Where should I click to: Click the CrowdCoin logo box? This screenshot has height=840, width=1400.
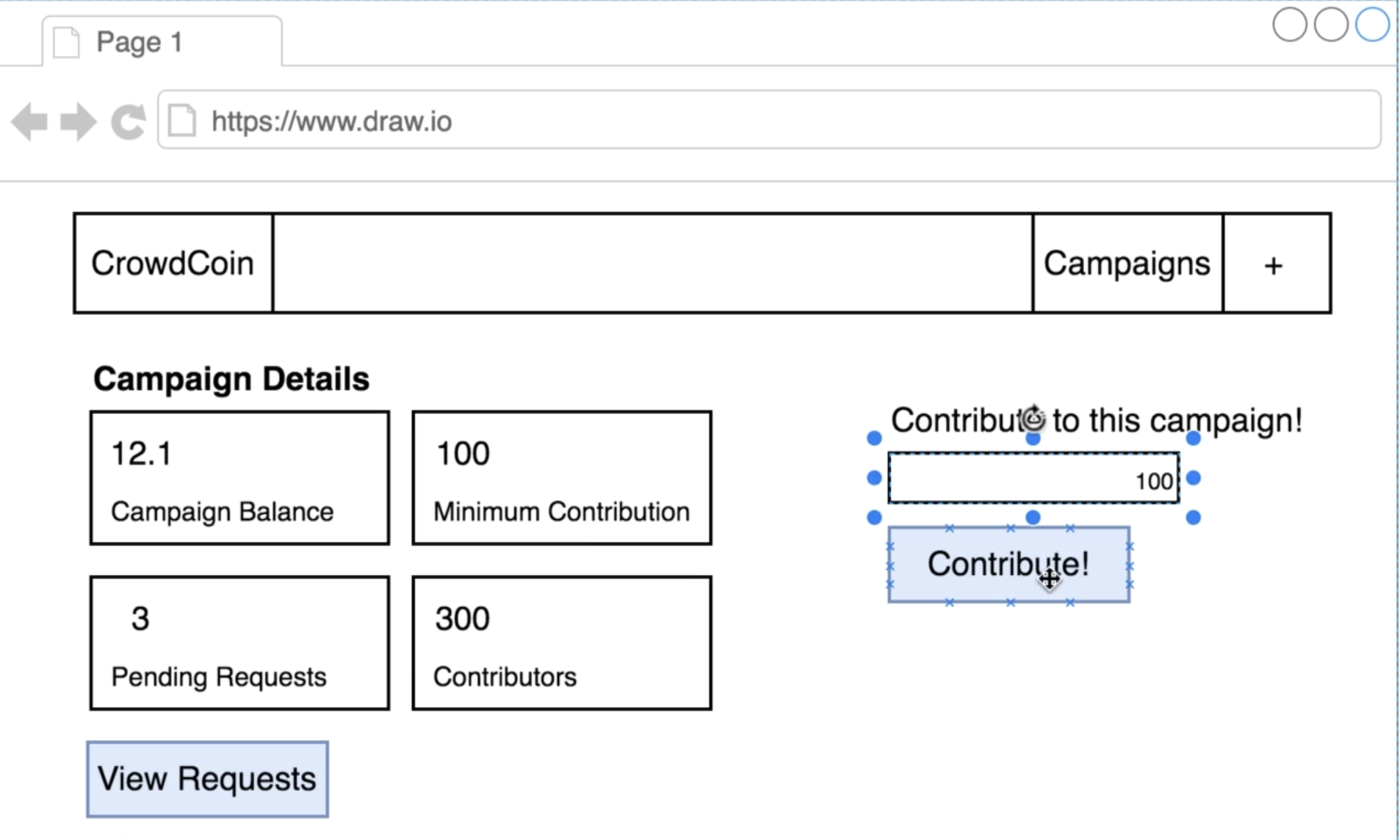coord(173,264)
